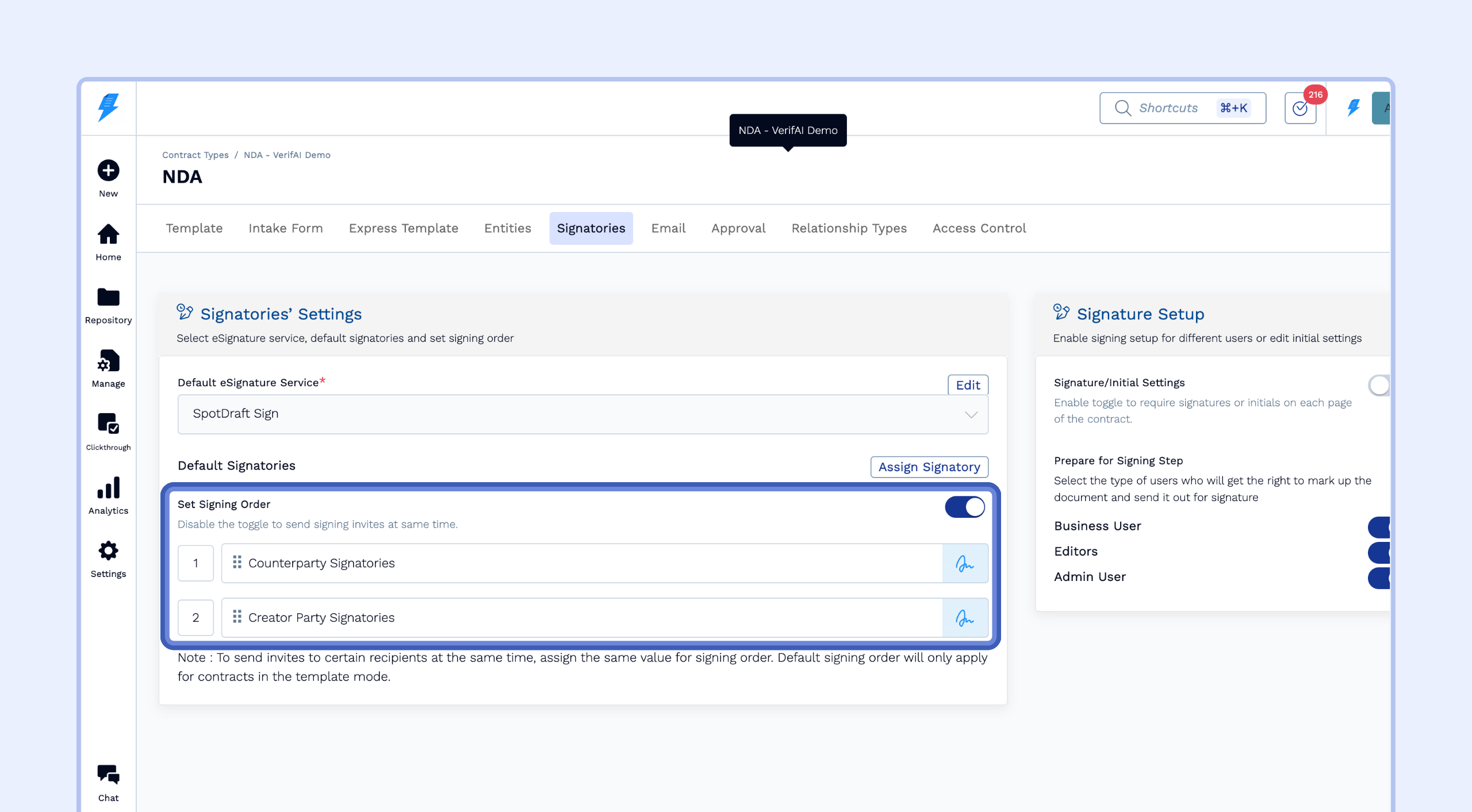Click the Assign Signatory button
1472x812 pixels.
(x=929, y=467)
